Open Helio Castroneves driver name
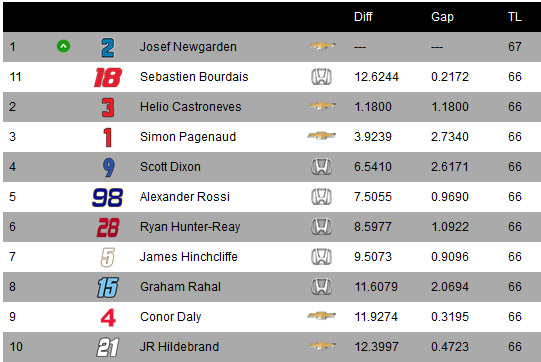This screenshot has height=362, width=541. [190, 107]
